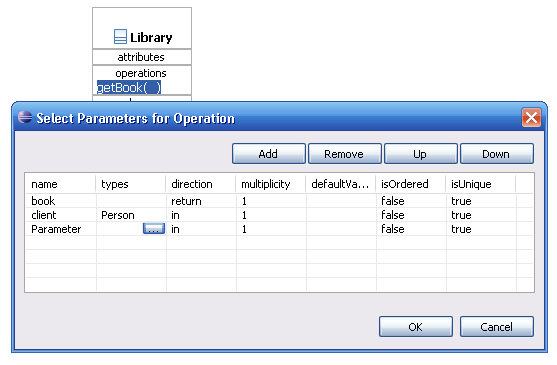Click the Eclipse icon in dialog title bar
This screenshot has width=557, height=365.
[25, 117]
